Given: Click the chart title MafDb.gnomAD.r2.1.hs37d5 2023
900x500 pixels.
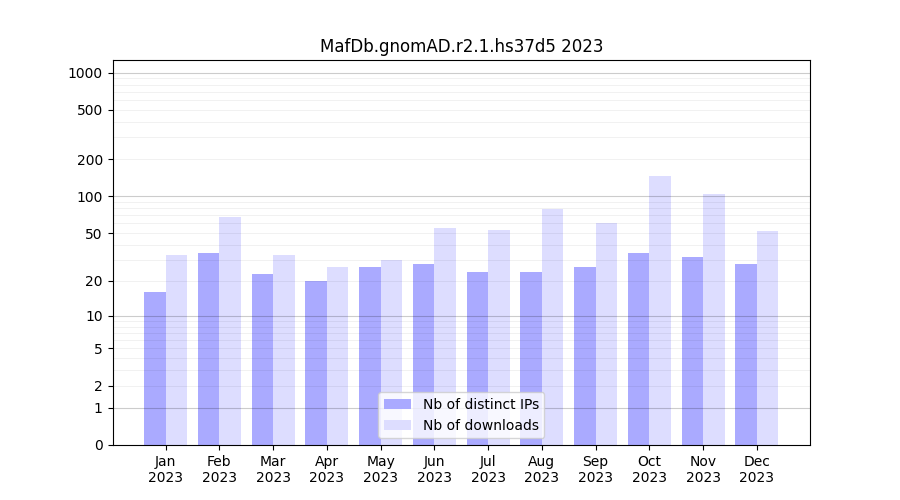Looking at the screenshot, I should [x=461, y=46].
